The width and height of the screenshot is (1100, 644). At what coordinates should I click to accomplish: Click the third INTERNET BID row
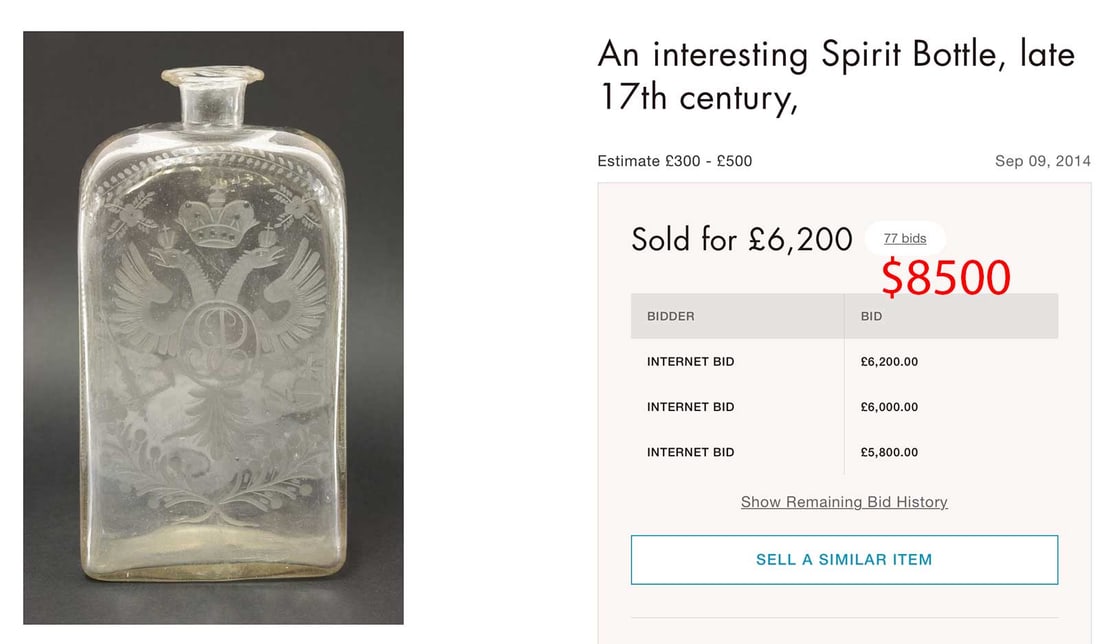pyautogui.click(x=690, y=452)
